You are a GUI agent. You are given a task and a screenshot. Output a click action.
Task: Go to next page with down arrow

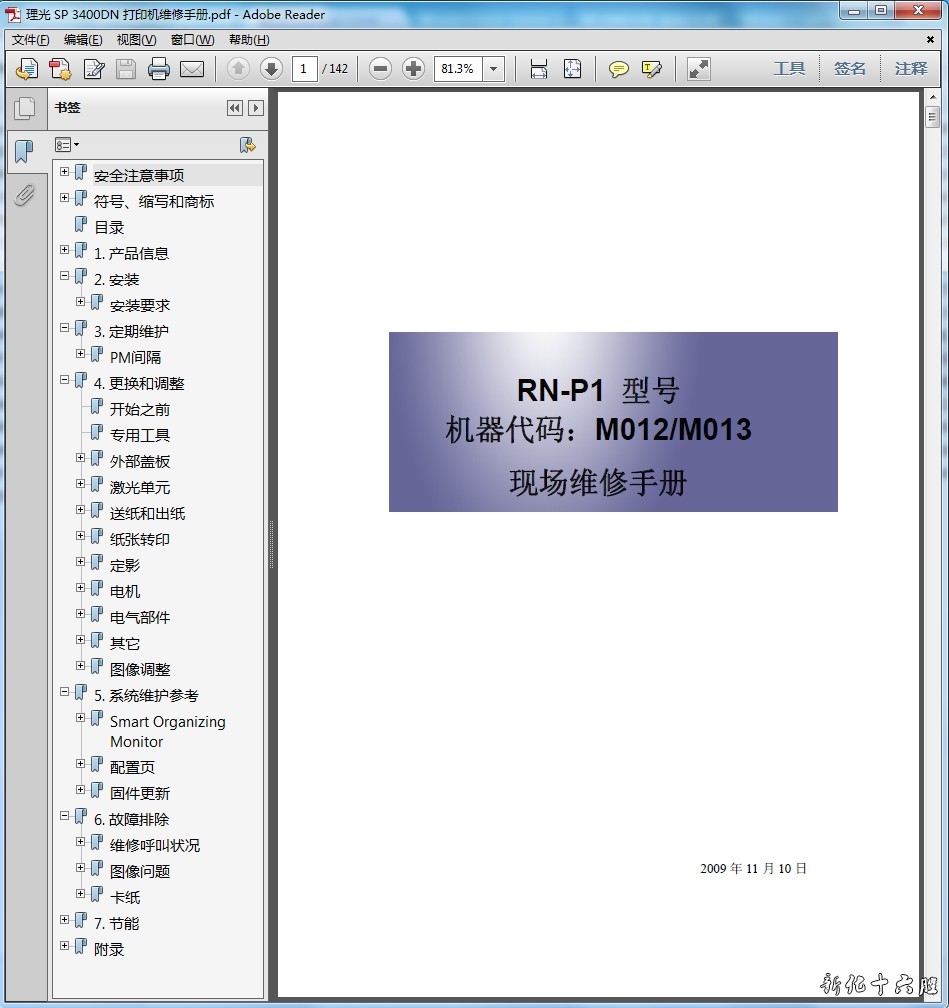[x=271, y=69]
